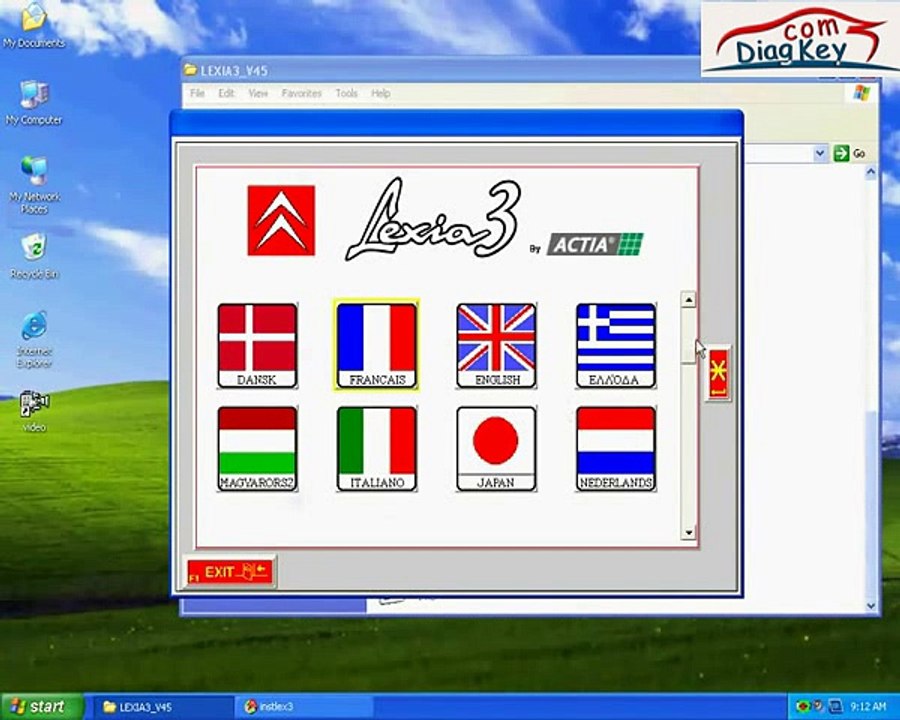Open File menu in LEXIA3_V45 window
This screenshot has height=720, width=900.
tap(197, 93)
